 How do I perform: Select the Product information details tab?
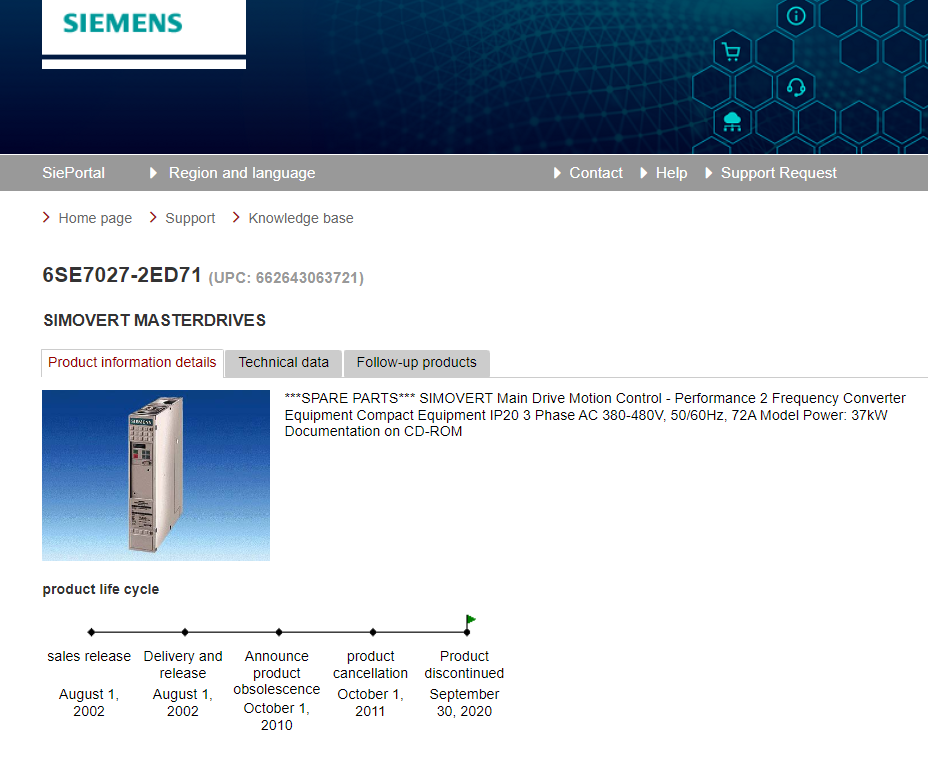(x=132, y=363)
